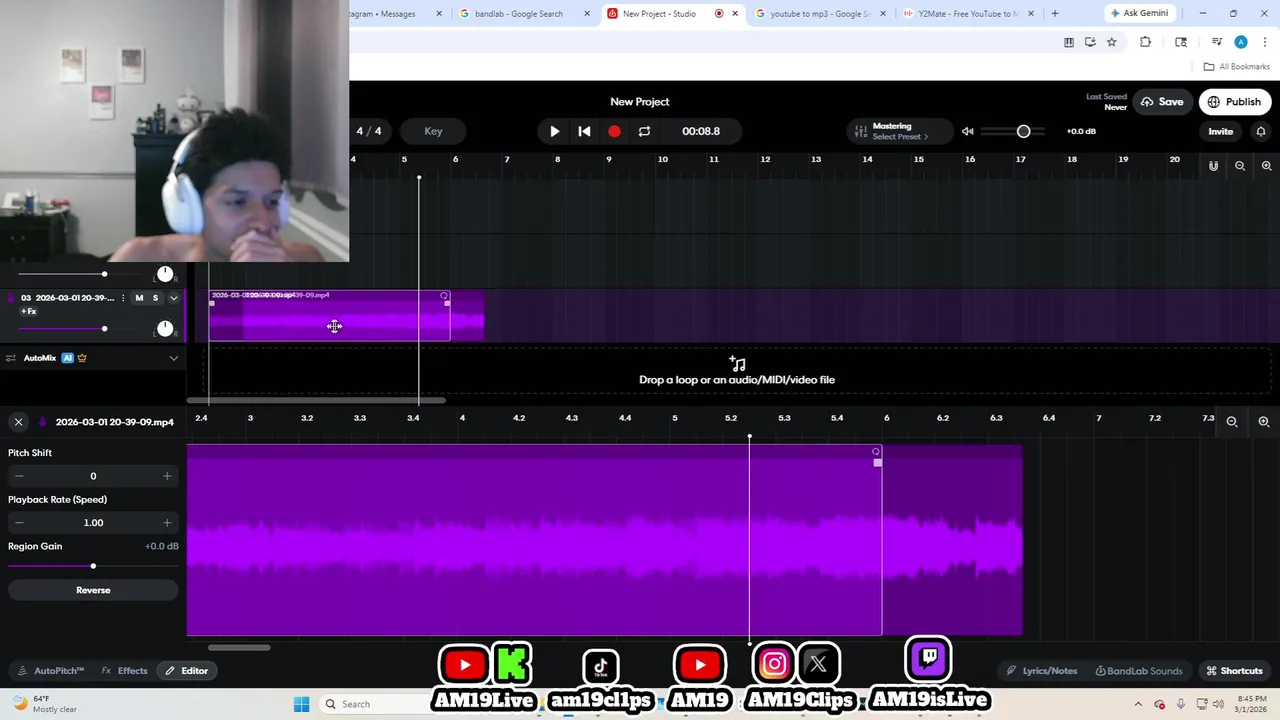Toggle the loop cycle button

pyautogui.click(x=644, y=131)
